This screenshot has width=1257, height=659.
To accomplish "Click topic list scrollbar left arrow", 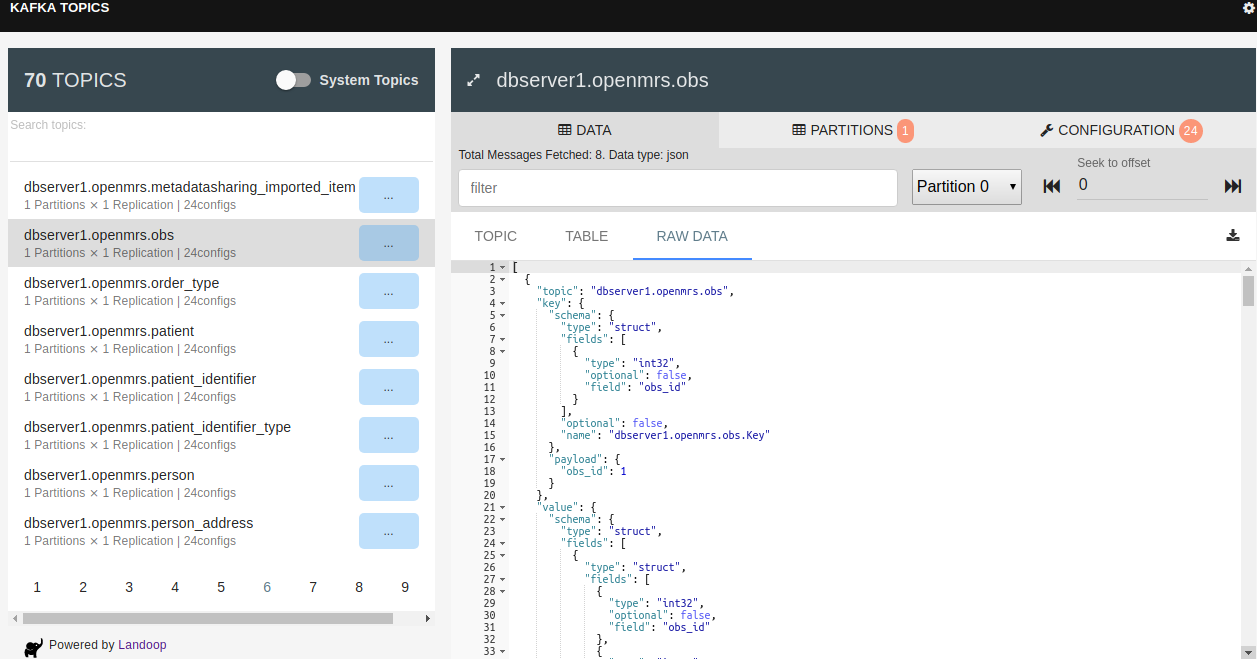I will [14, 618].
